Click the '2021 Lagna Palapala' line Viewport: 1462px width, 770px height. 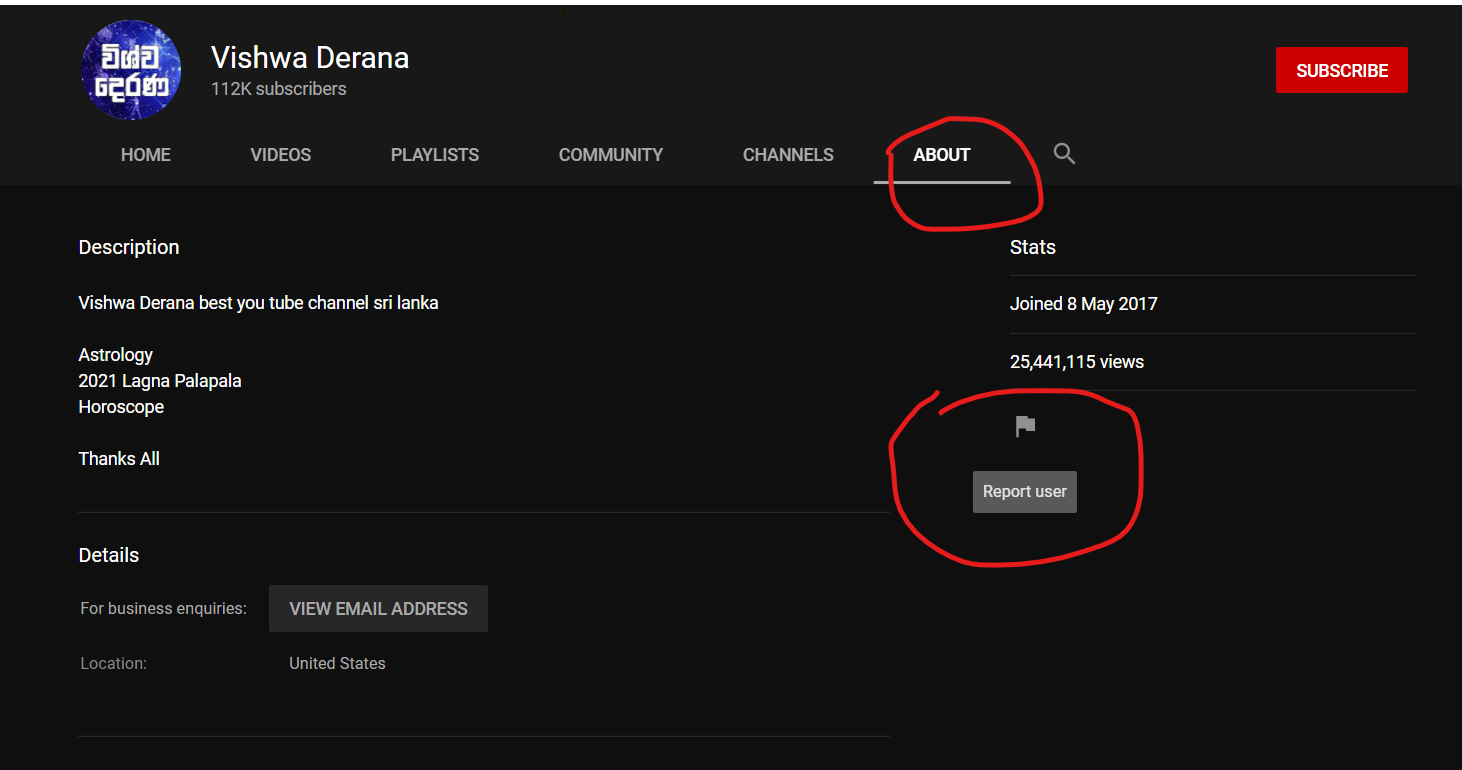pyautogui.click(x=160, y=381)
